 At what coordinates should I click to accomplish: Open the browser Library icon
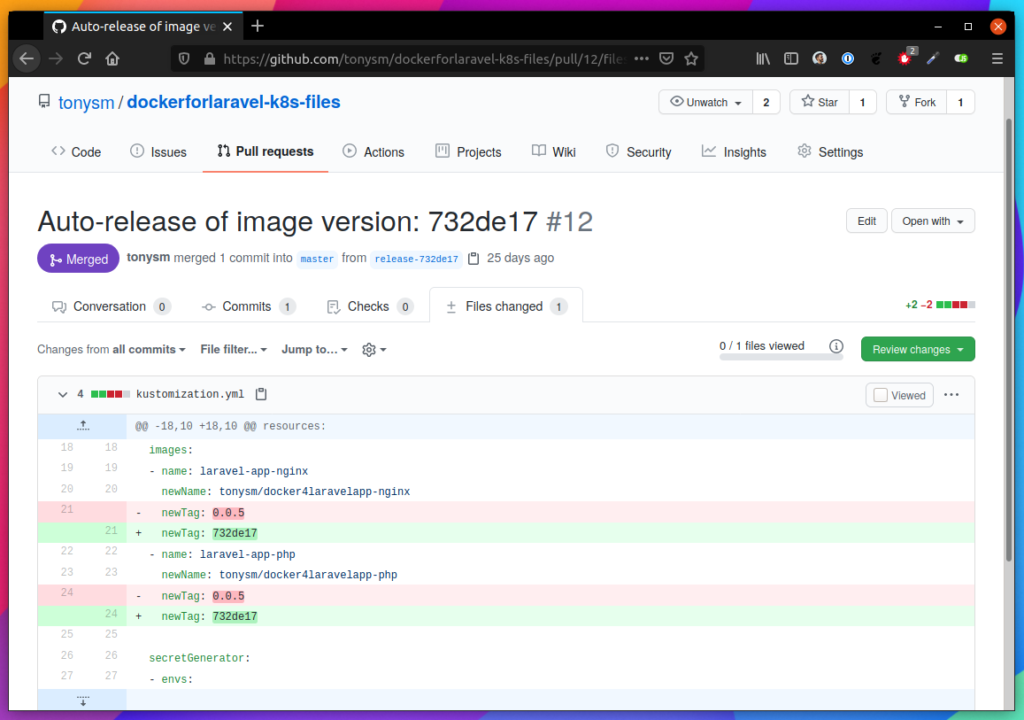click(x=763, y=59)
